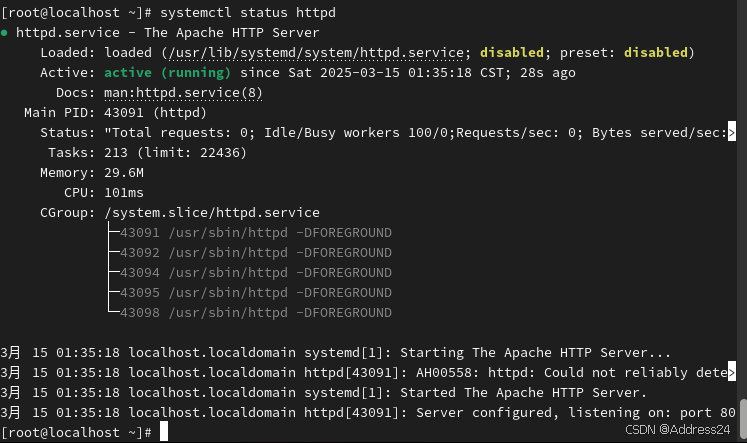Screen dimensions: 747x443
Task: Click 'preset: disabled' yellow word
Action: pos(656,52)
